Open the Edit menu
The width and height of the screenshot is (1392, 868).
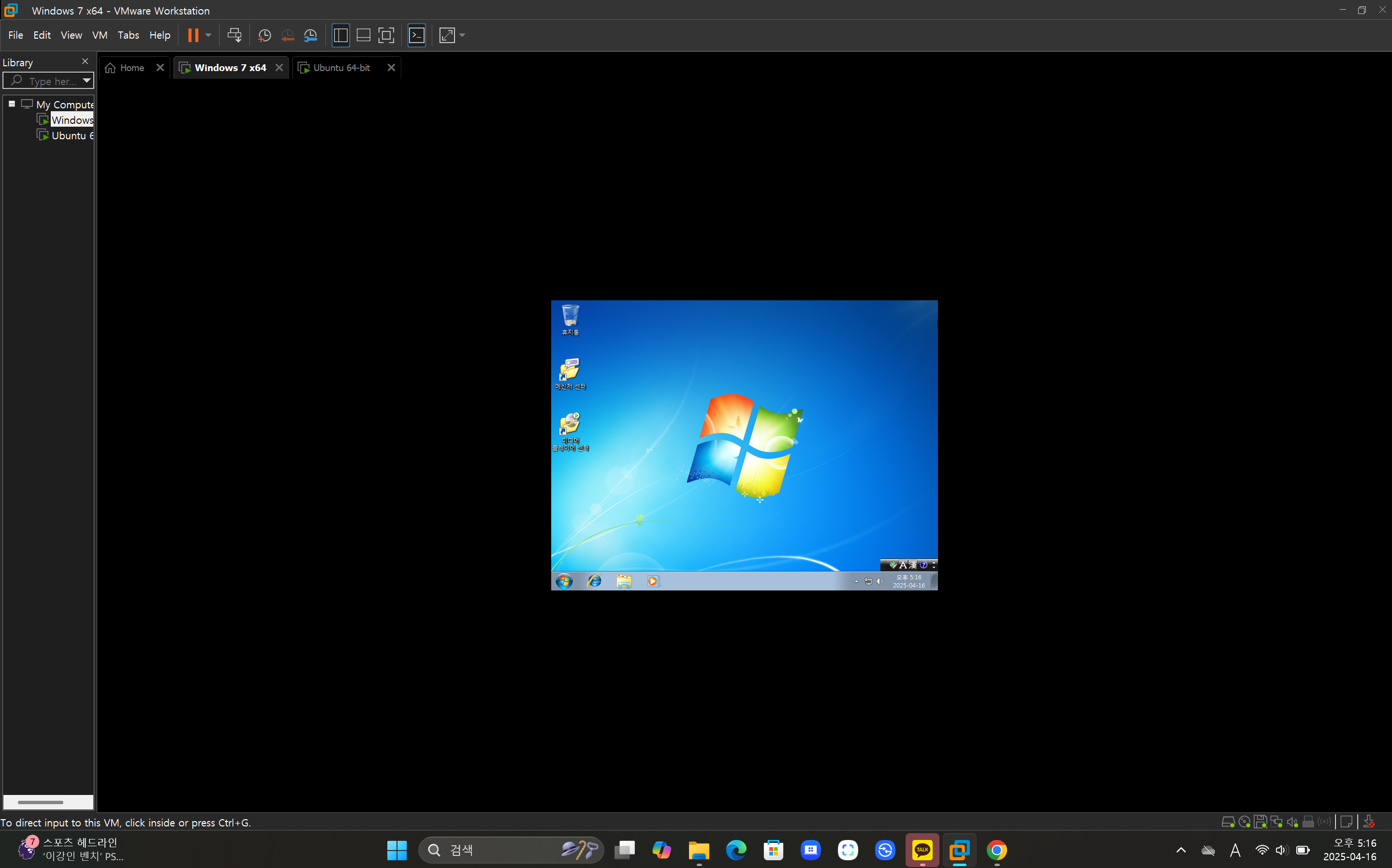[x=42, y=35]
